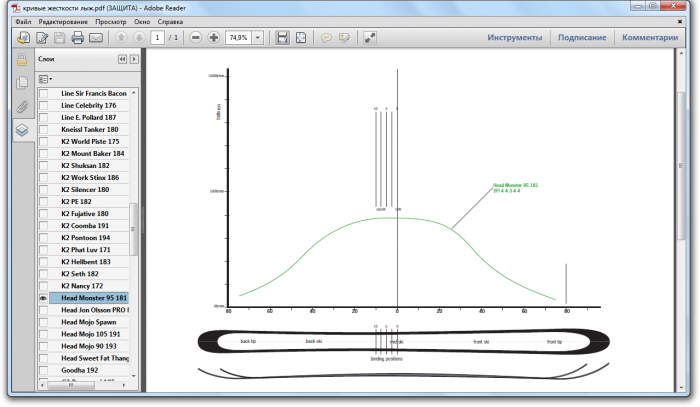Toggle visibility box for Line Celebrity 176
Viewport: 700px width, 407px height.
43,106
